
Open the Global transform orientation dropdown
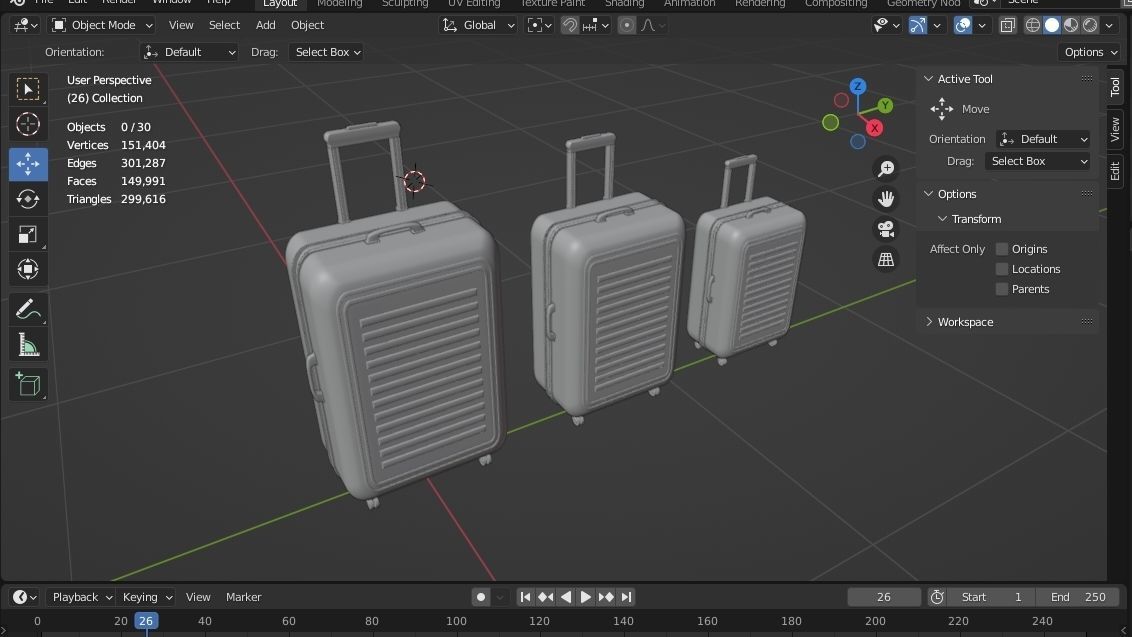click(478, 25)
